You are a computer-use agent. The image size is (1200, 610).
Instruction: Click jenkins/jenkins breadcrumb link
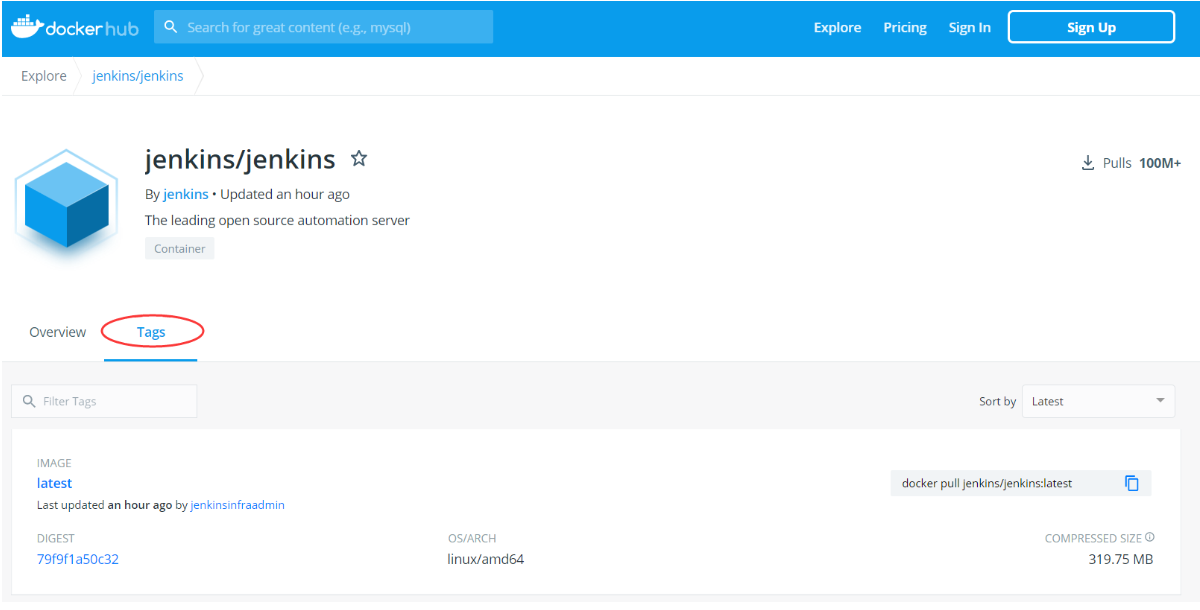click(x=138, y=76)
